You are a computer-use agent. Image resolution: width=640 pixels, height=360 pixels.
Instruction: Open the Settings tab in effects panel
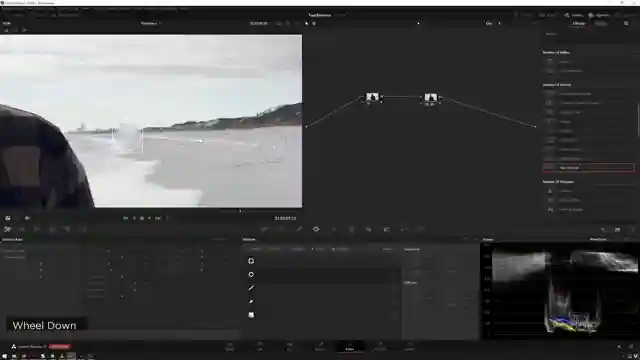[x=601, y=24]
